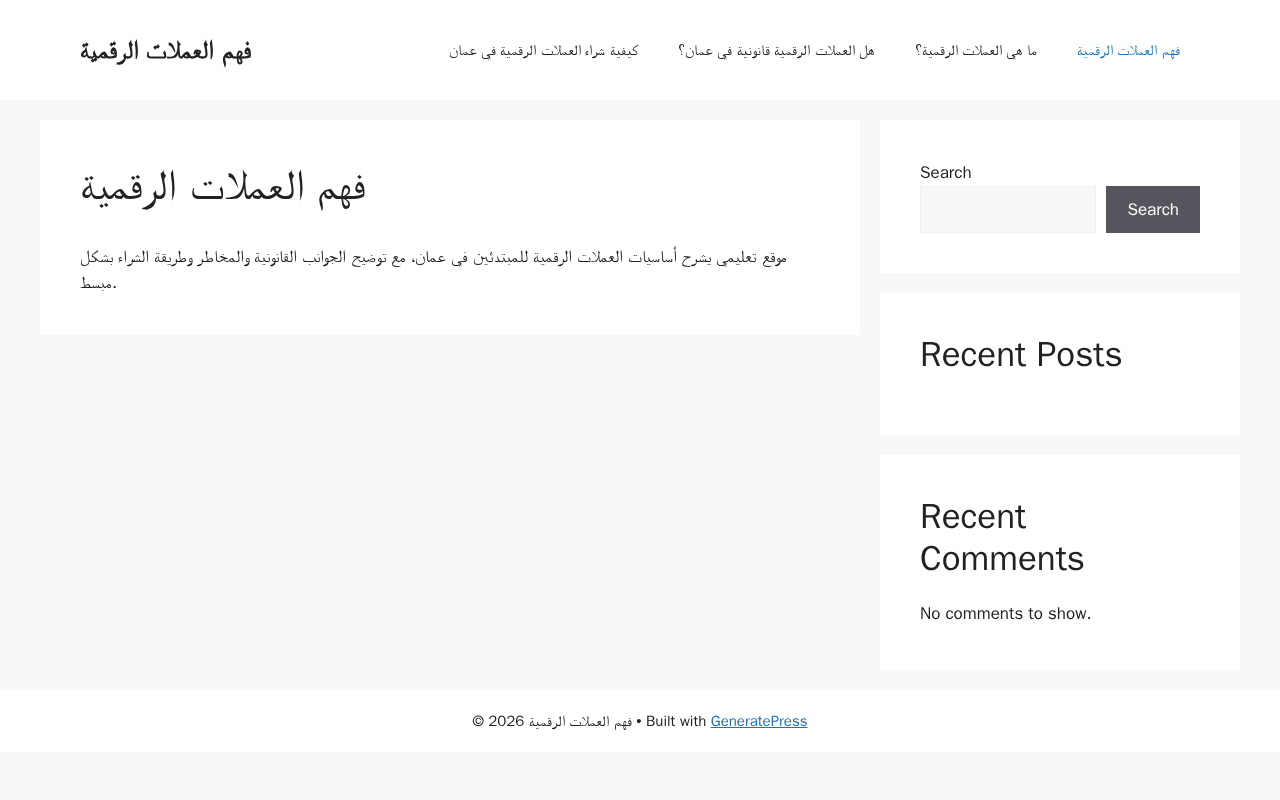Viewport: 1280px width, 800px height.
Task: Open the ما هي العملات الرقمية؟ menu item
Action: click(976, 51)
